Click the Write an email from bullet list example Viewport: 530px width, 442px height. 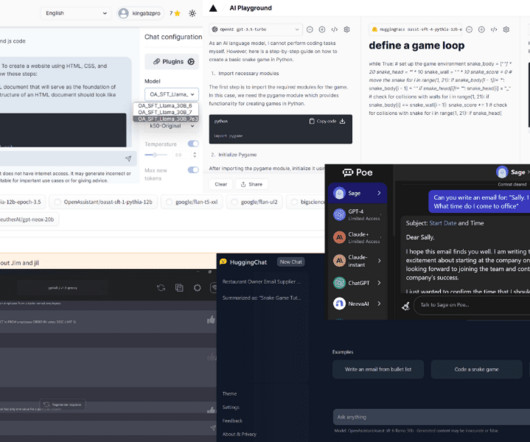point(378,369)
